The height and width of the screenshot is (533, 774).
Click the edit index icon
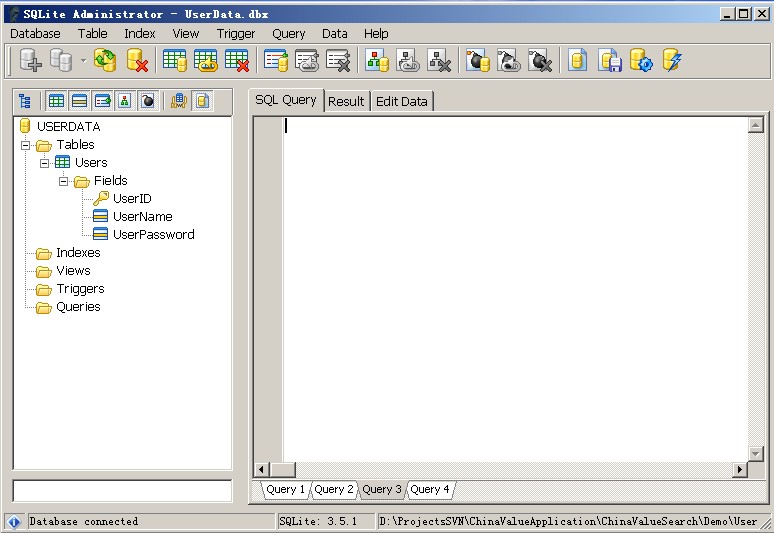(x=307, y=61)
